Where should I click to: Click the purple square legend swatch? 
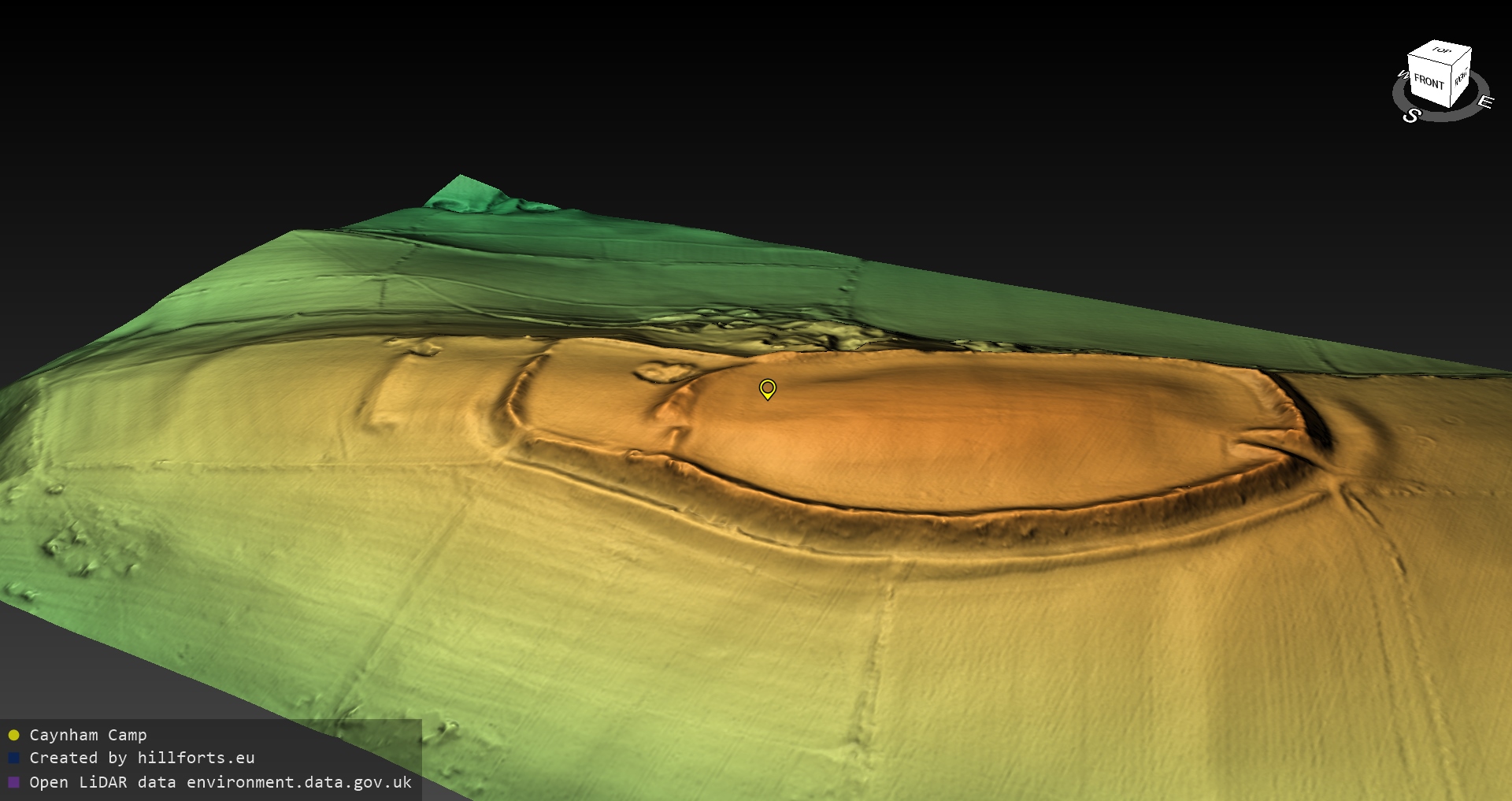(13, 782)
